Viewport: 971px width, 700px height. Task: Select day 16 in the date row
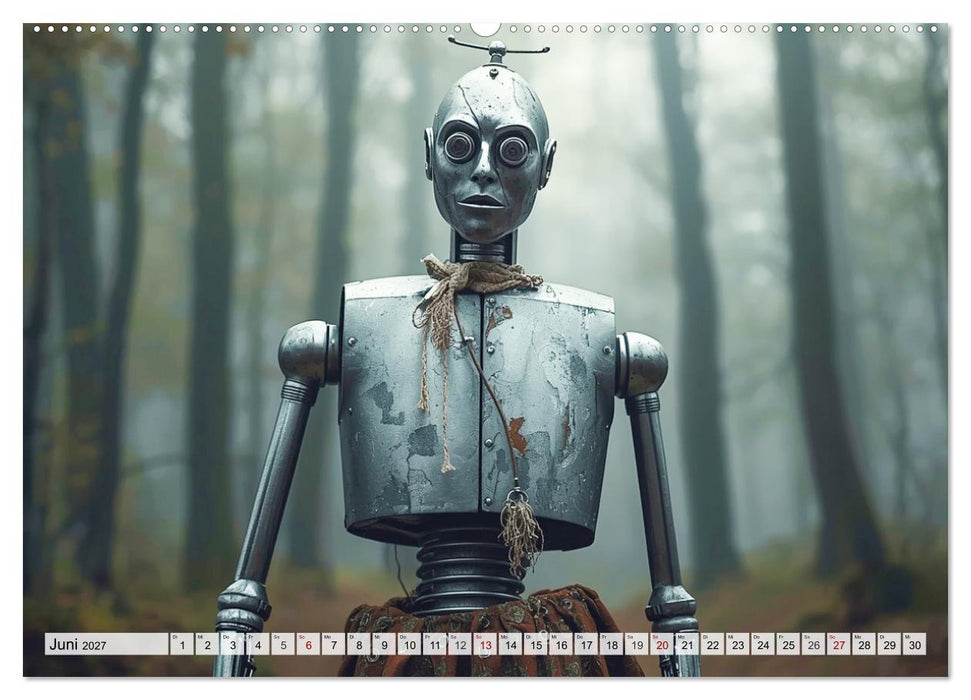pyautogui.click(x=561, y=644)
